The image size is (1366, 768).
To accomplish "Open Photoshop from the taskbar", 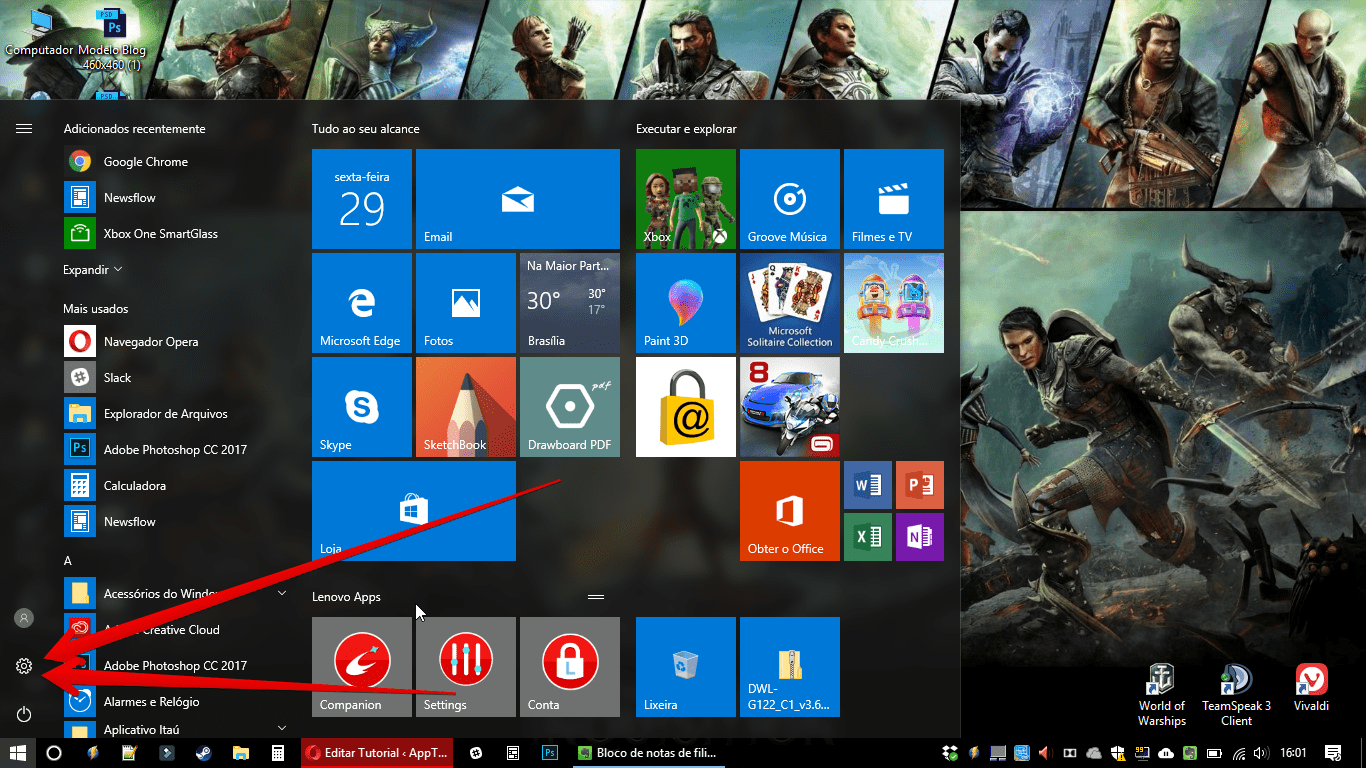I will 549,752.
